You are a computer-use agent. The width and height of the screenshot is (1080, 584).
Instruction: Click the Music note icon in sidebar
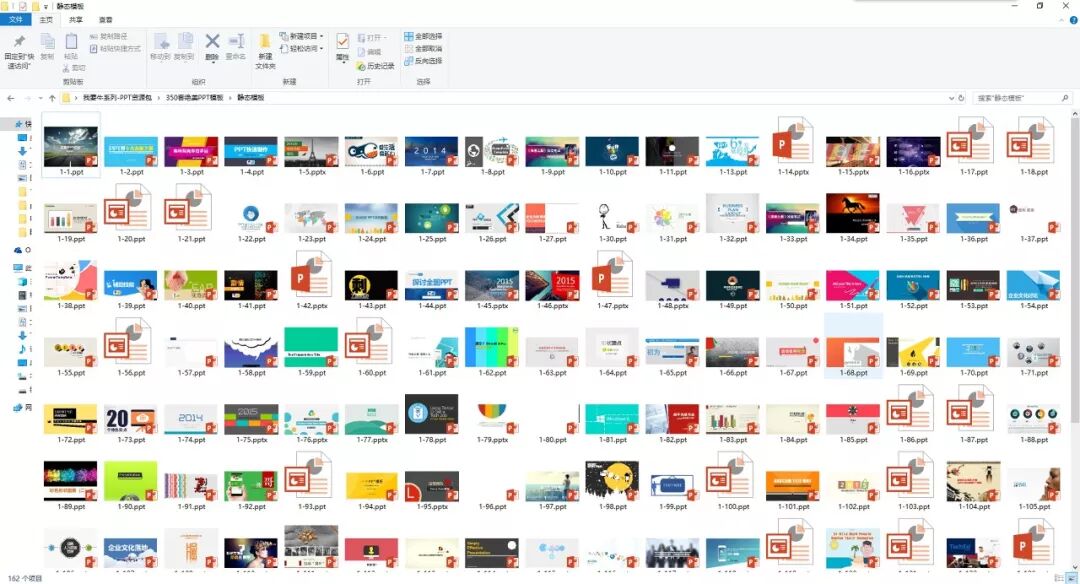[x=22, y=349]
